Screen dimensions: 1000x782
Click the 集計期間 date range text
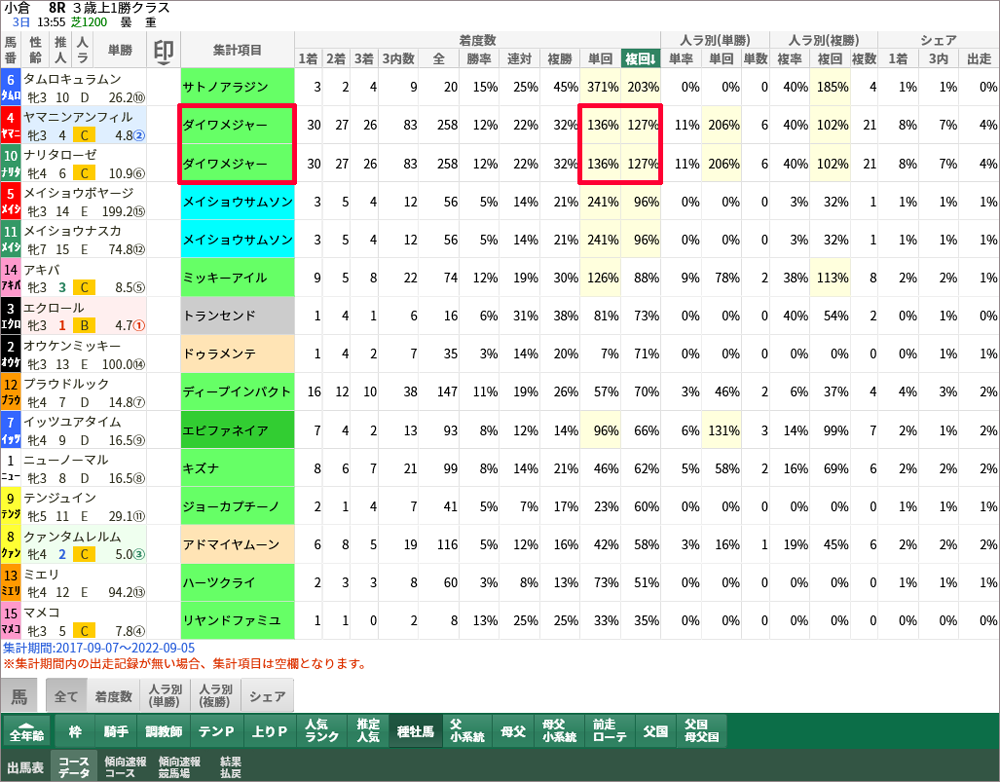point(99,648)
